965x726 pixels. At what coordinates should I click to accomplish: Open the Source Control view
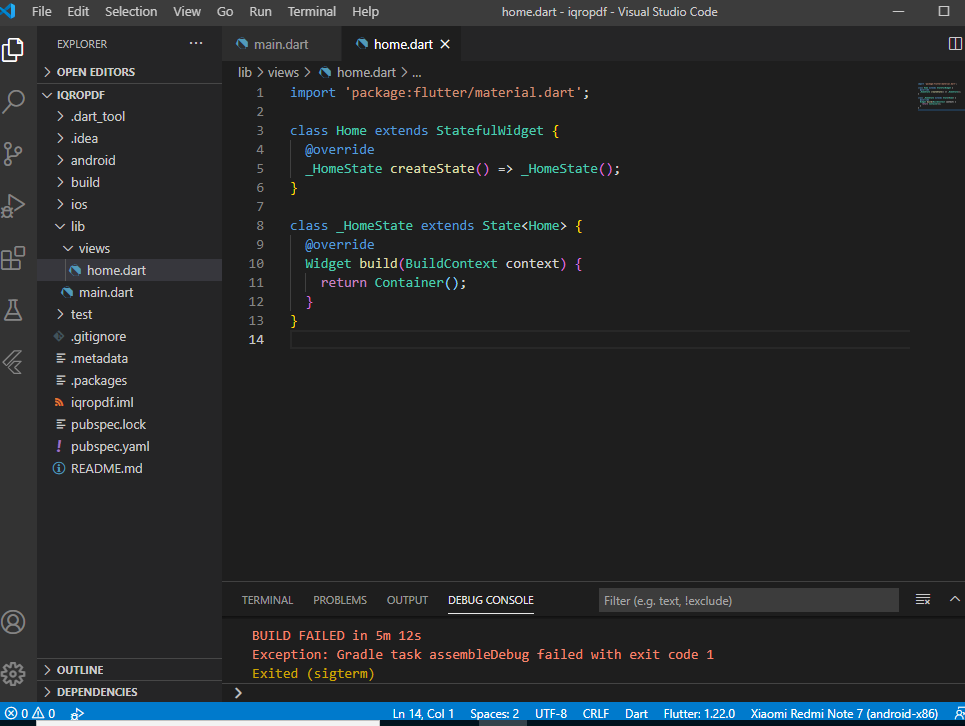click(14, 153)
